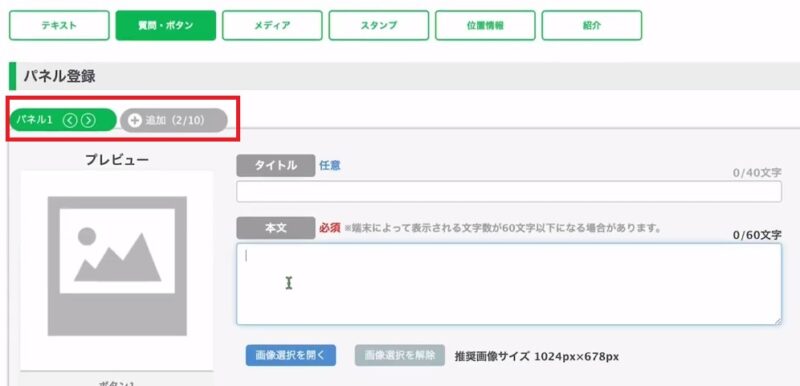Image resolution: width=800 pixels, height=386 pixels.
Task: Click the plus icon beside 追加
Action: [x=135, y=120]
